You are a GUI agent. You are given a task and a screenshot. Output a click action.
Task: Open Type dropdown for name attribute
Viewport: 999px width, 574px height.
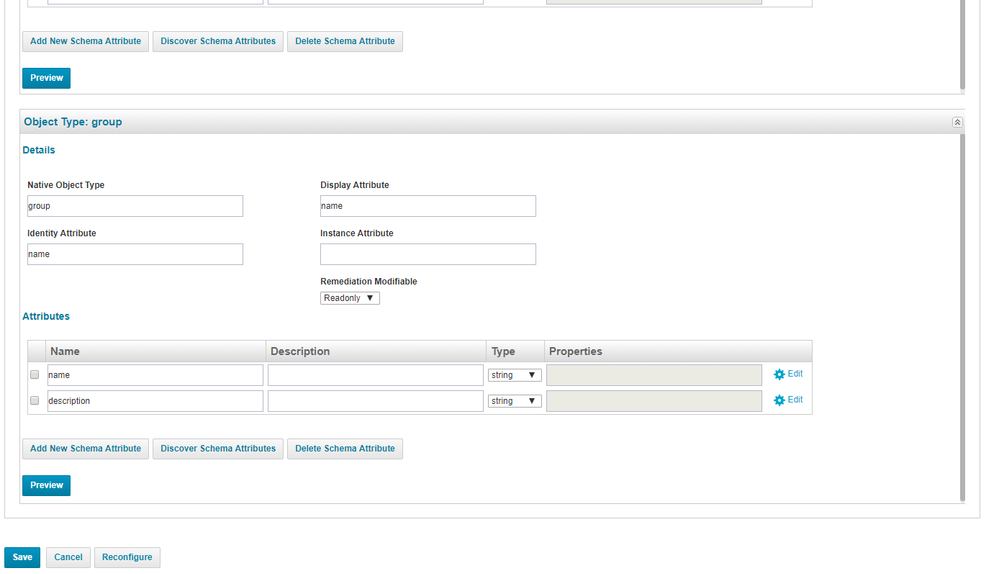514,375
